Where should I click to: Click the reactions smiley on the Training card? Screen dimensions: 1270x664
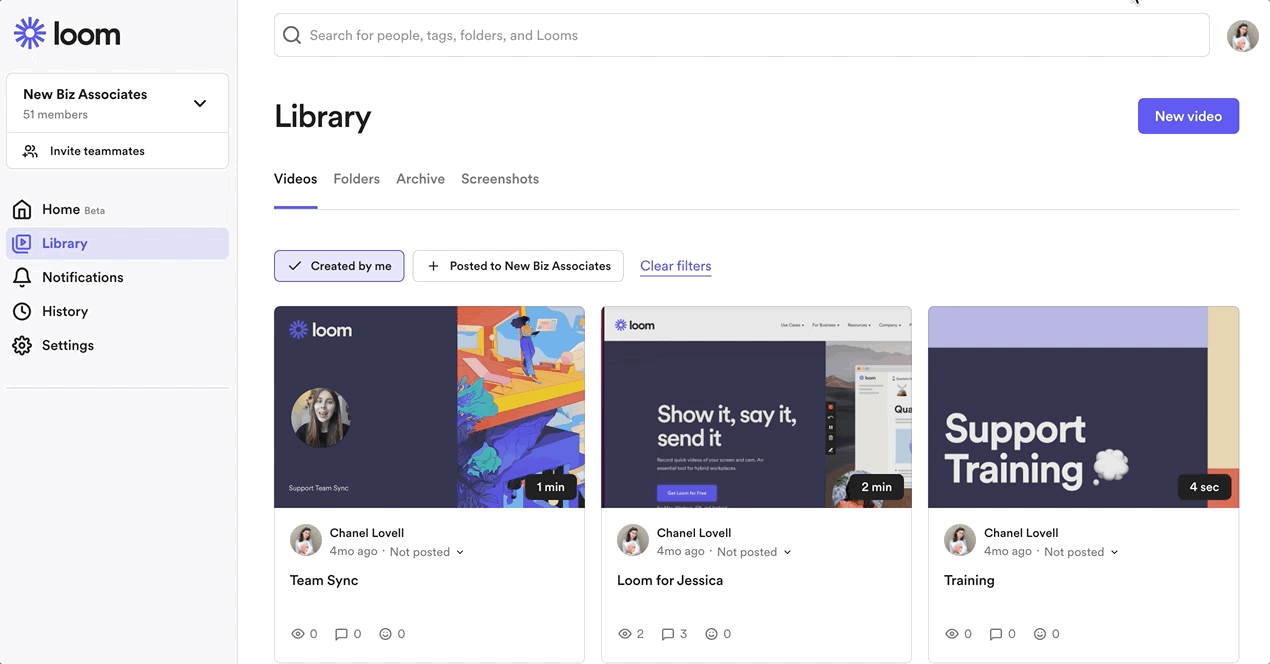pyautogui.click(x=1040, y=634)
